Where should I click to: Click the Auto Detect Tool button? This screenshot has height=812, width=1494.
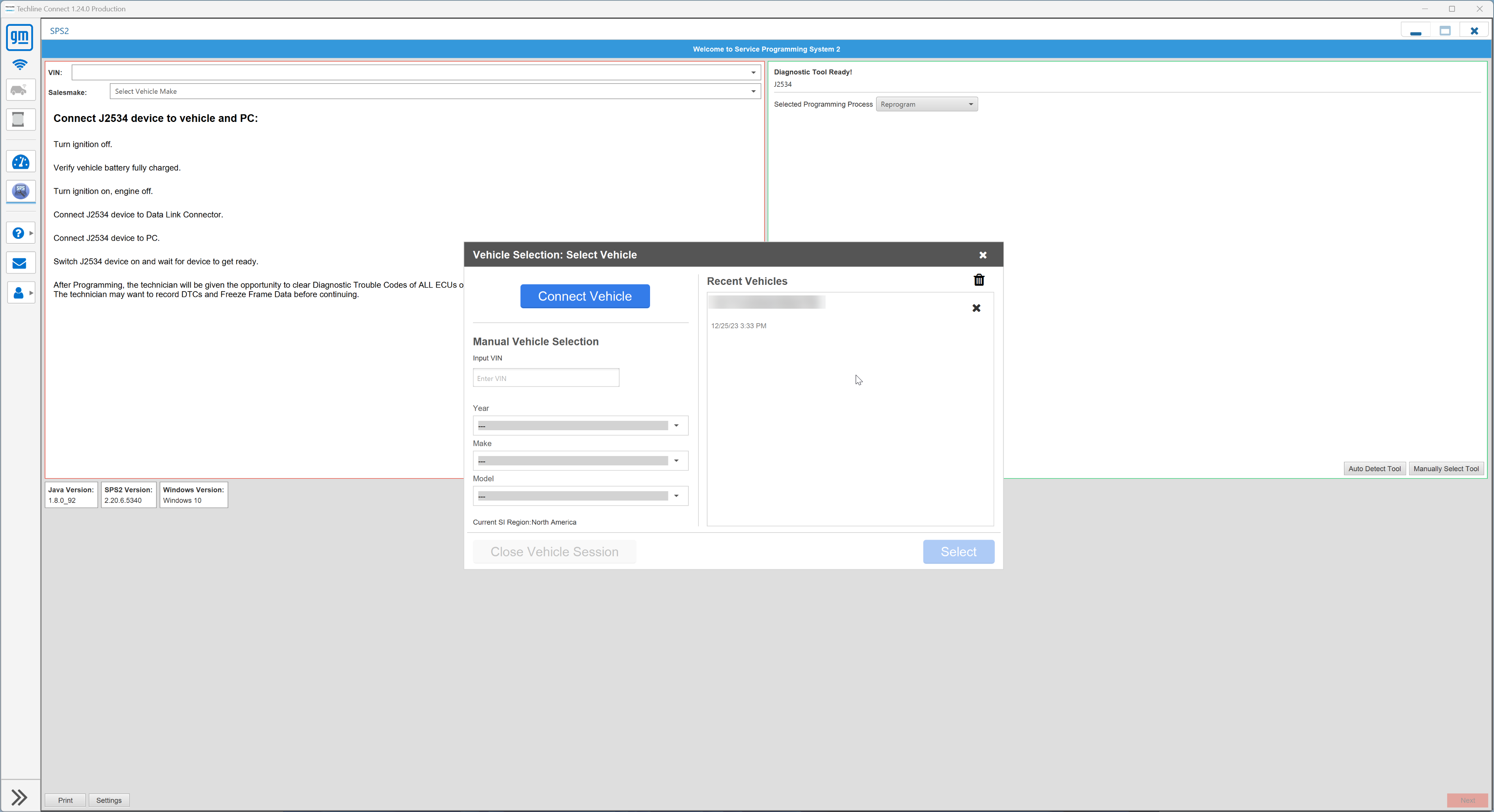pyautogui.click(x=1374, y=468)
